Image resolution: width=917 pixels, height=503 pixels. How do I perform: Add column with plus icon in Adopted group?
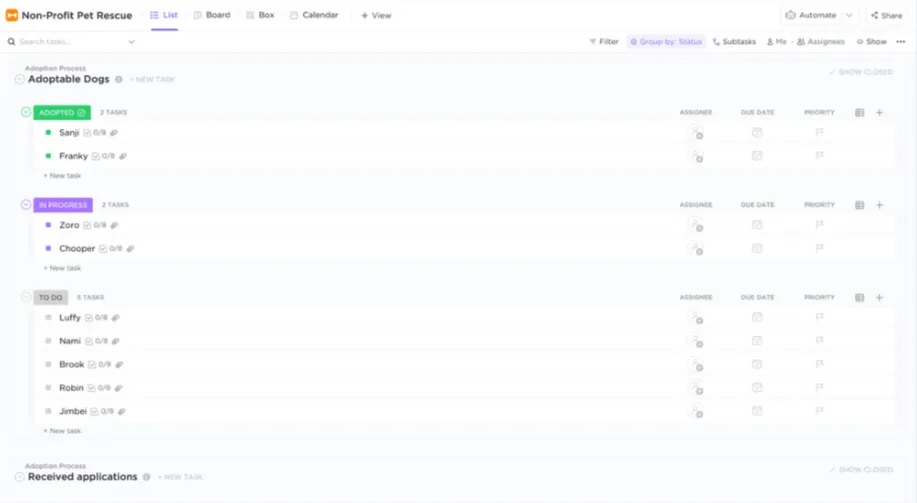pos(879,112)
